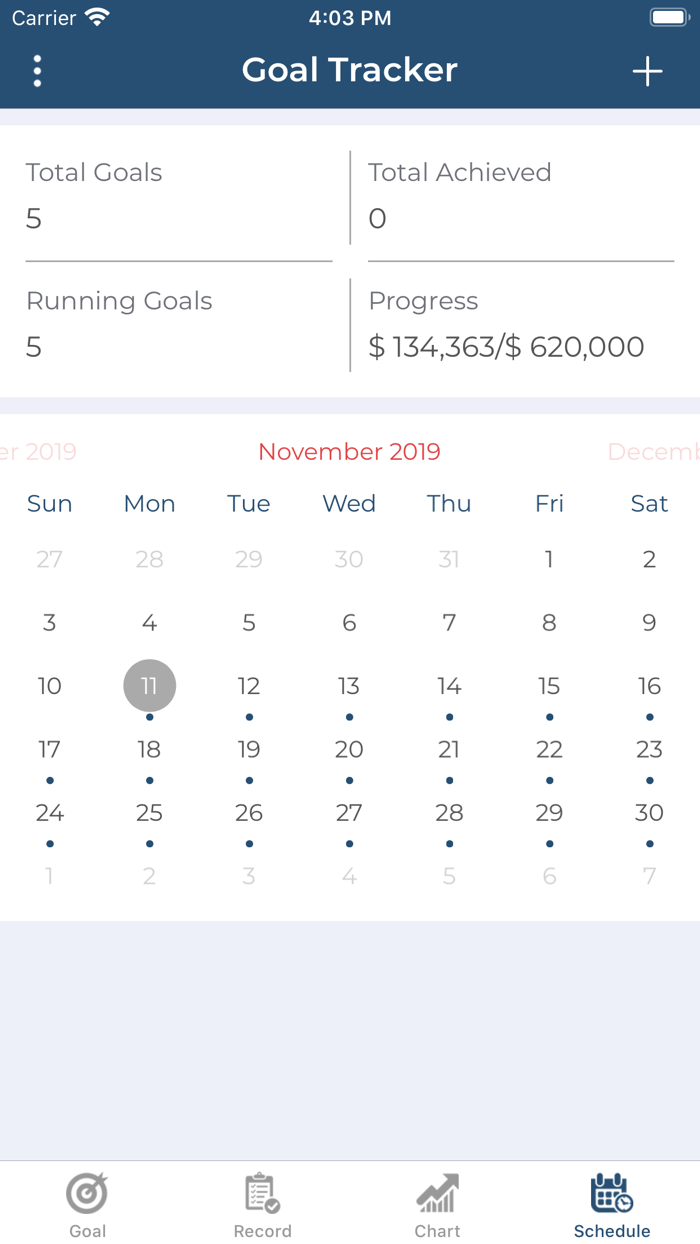The height and width of the screenshot is (1244, 700).
Task: Tap the Schedule calendar icon
Action: [x=612, y=1192]
